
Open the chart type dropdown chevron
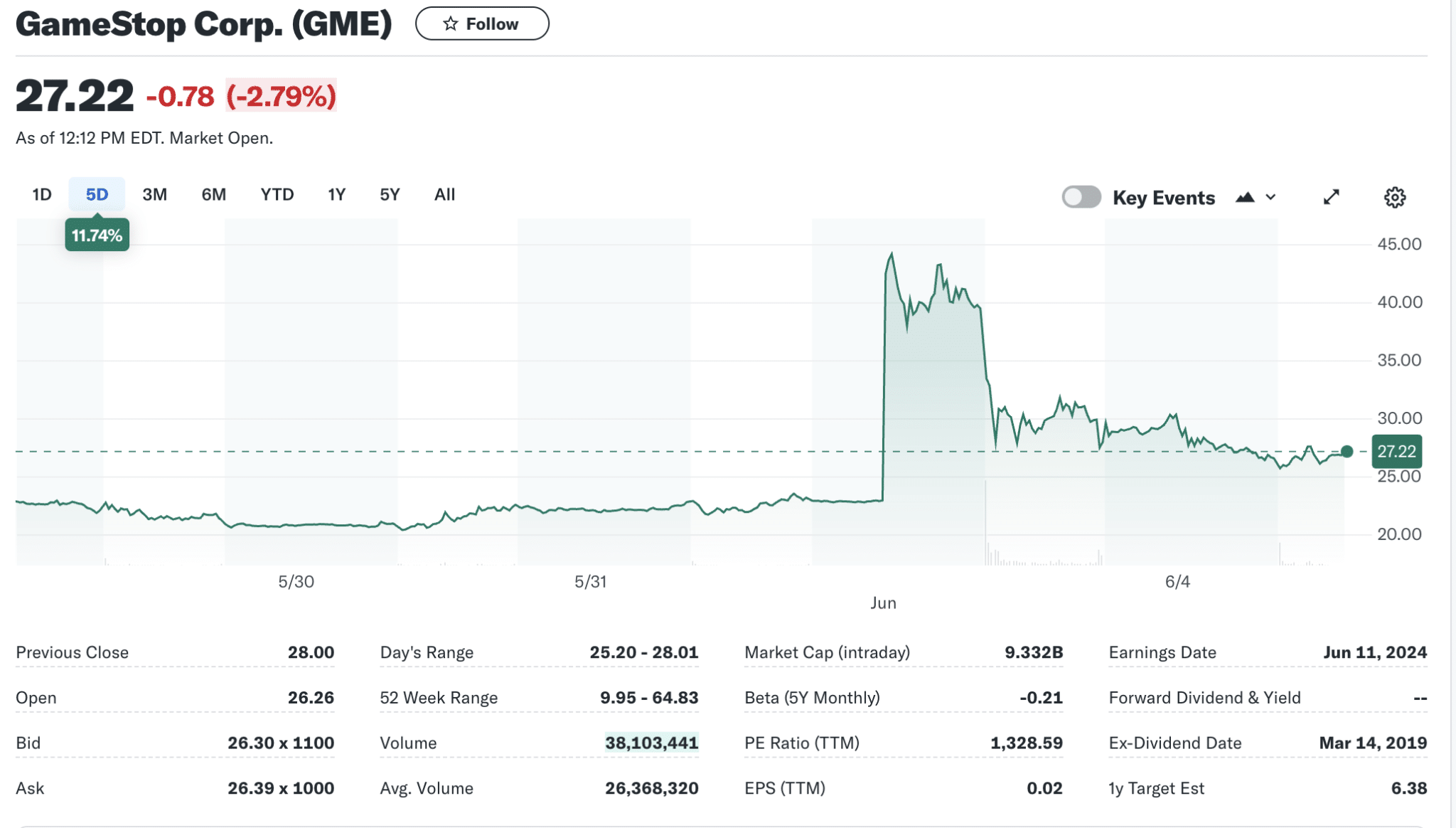pyautogui.click(x=1272, y=197)
